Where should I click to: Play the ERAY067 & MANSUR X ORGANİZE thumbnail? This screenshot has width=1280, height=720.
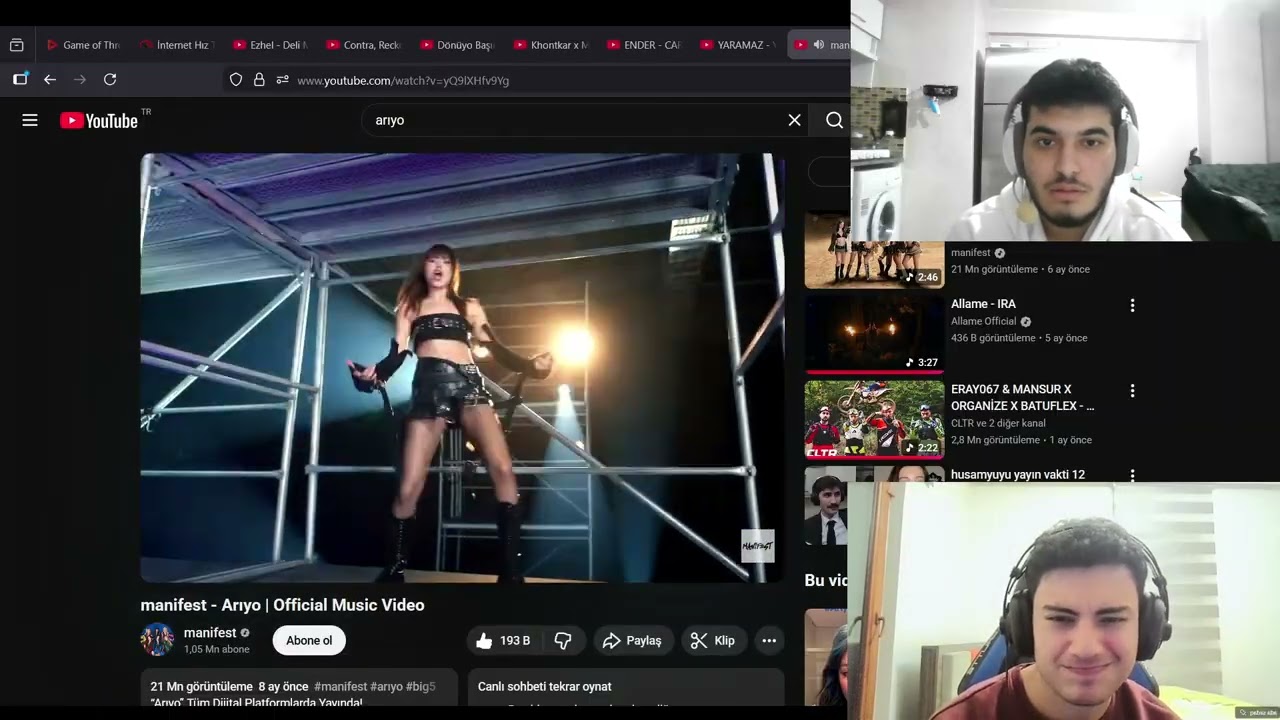click(874, 419)
